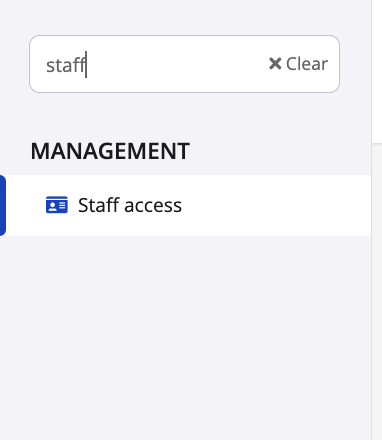Click the search box's rounded left edge
Screen dimensions: 382x440
click(x=30, y=64)
